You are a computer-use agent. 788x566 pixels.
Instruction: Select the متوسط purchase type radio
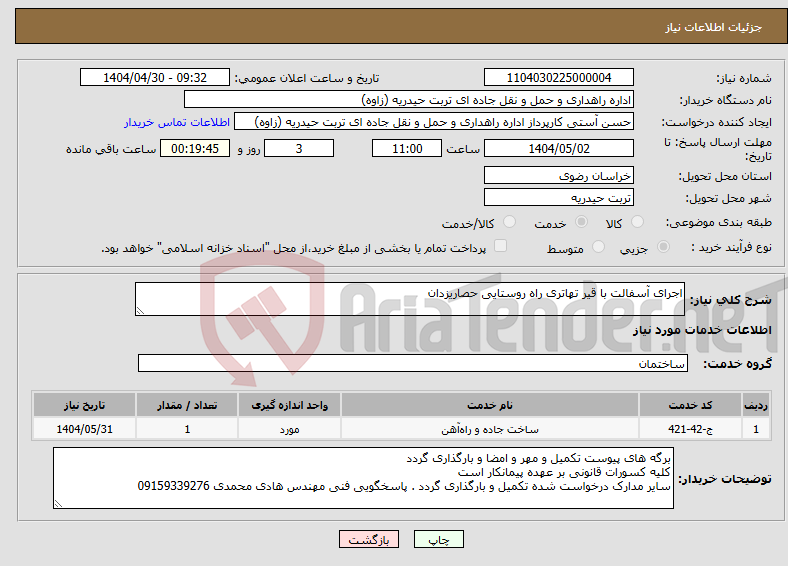(x=598, y=247)
